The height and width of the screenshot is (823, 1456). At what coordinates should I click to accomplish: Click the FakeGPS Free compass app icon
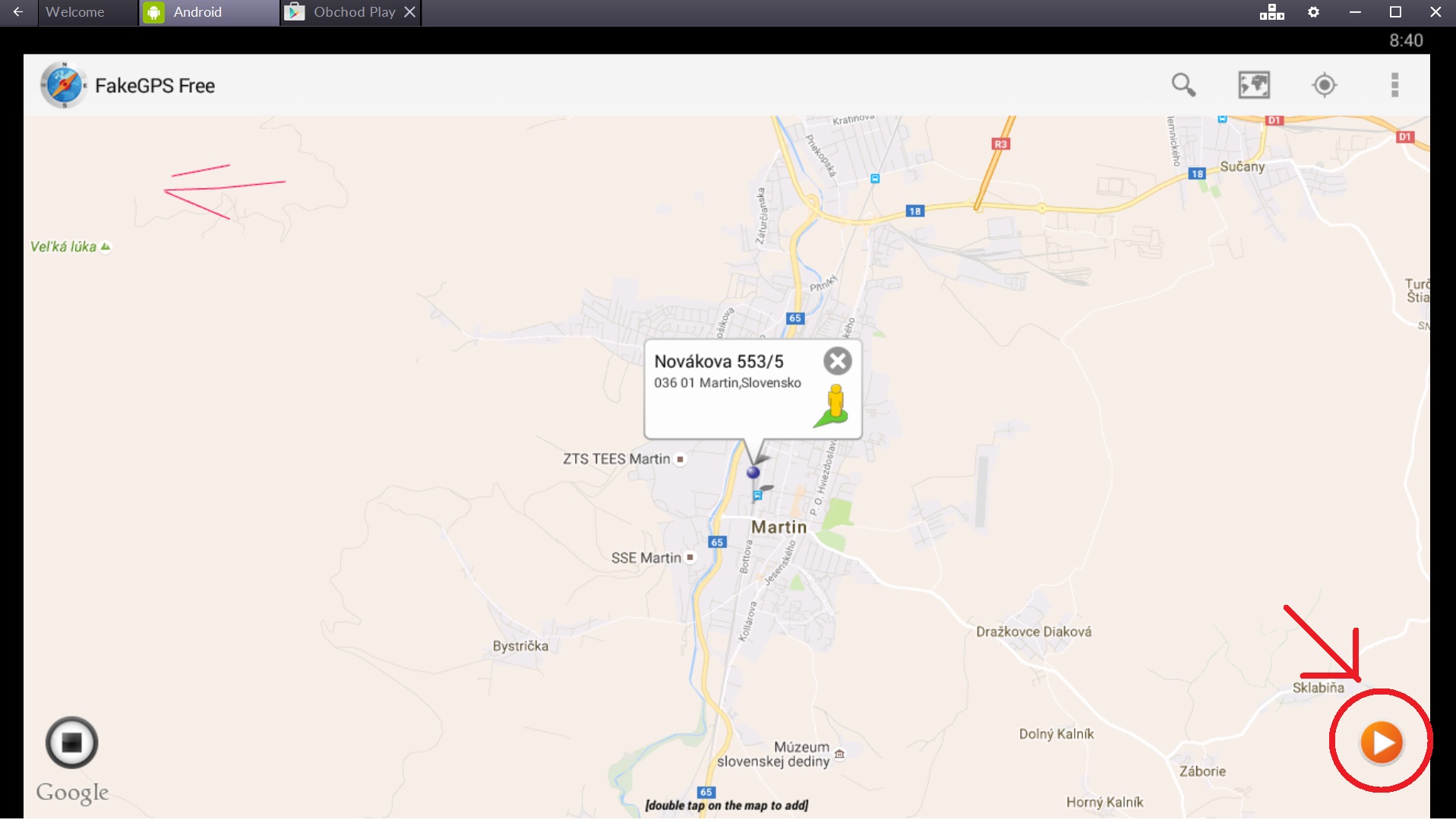point(63,85)
